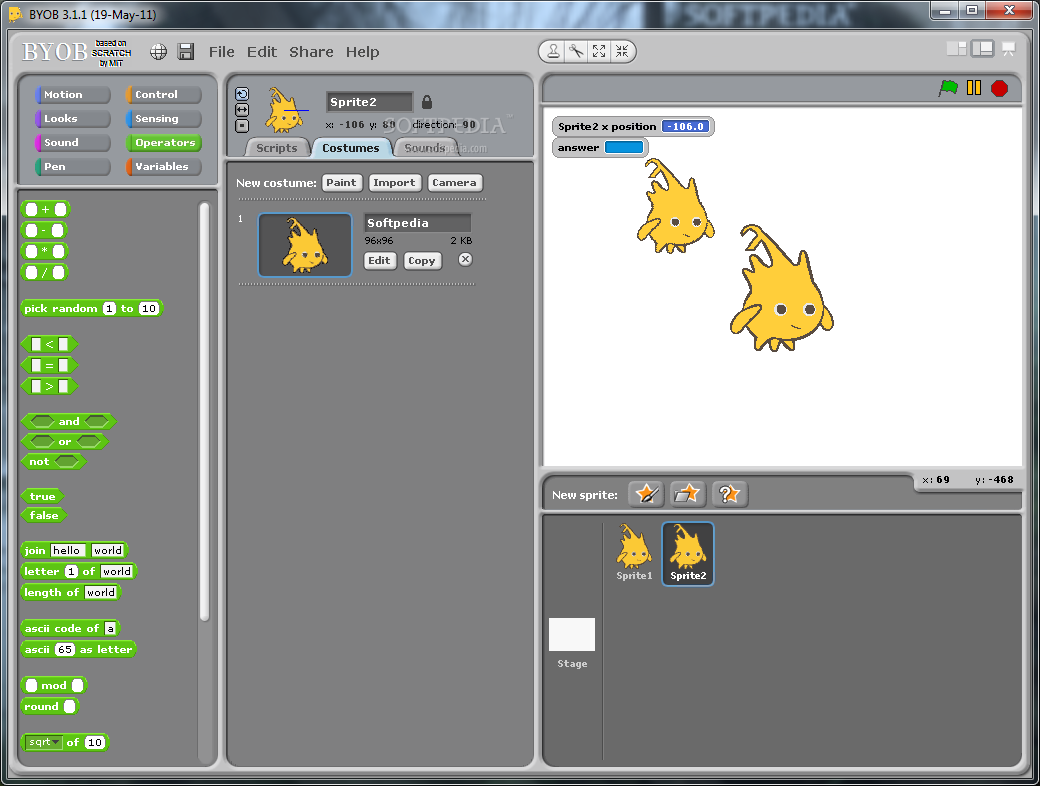Open the Share menu
Viewport: 1040px width, 786px height.
click(311, 52)
